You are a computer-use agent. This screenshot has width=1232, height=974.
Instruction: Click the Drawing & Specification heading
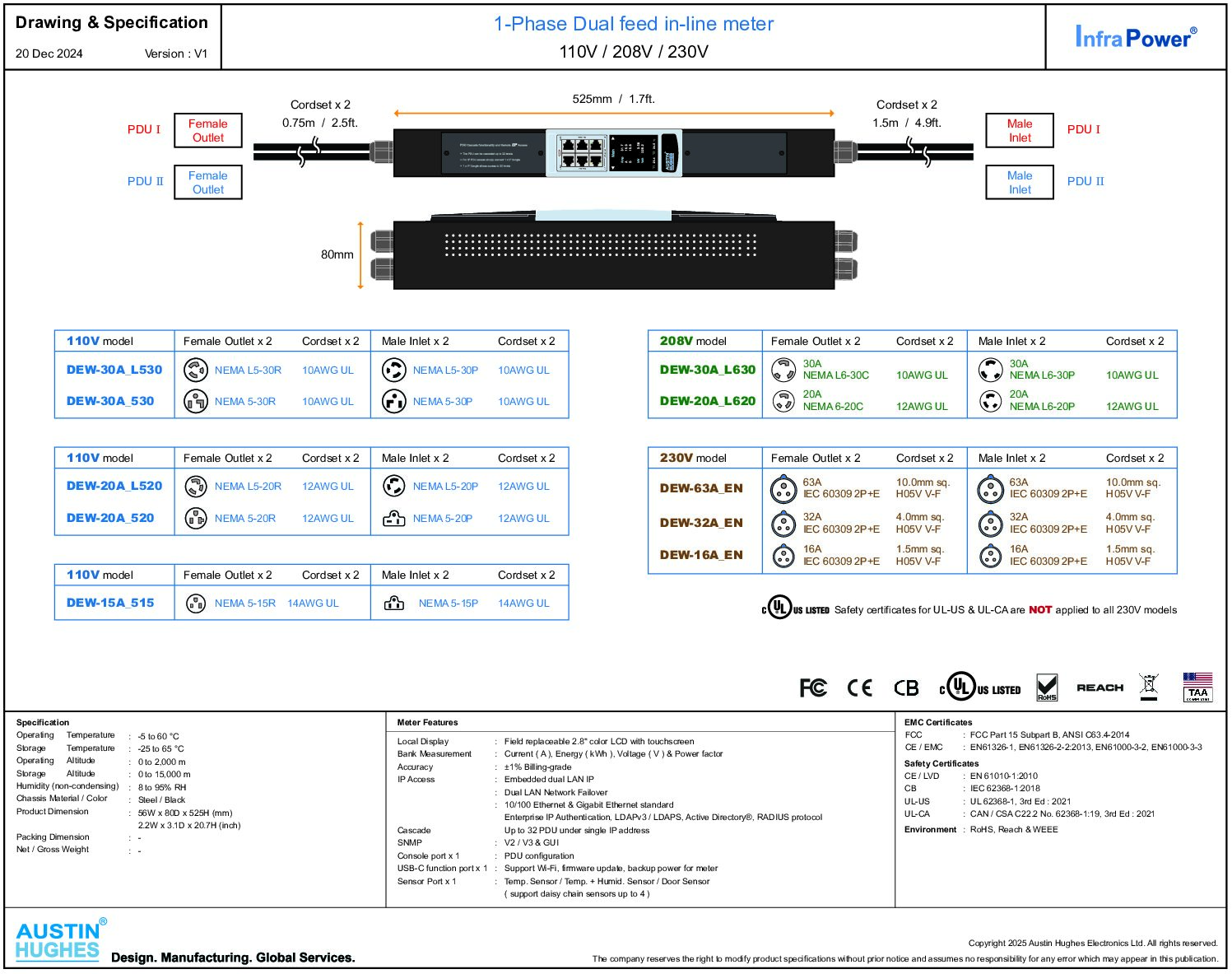(112, 23)
